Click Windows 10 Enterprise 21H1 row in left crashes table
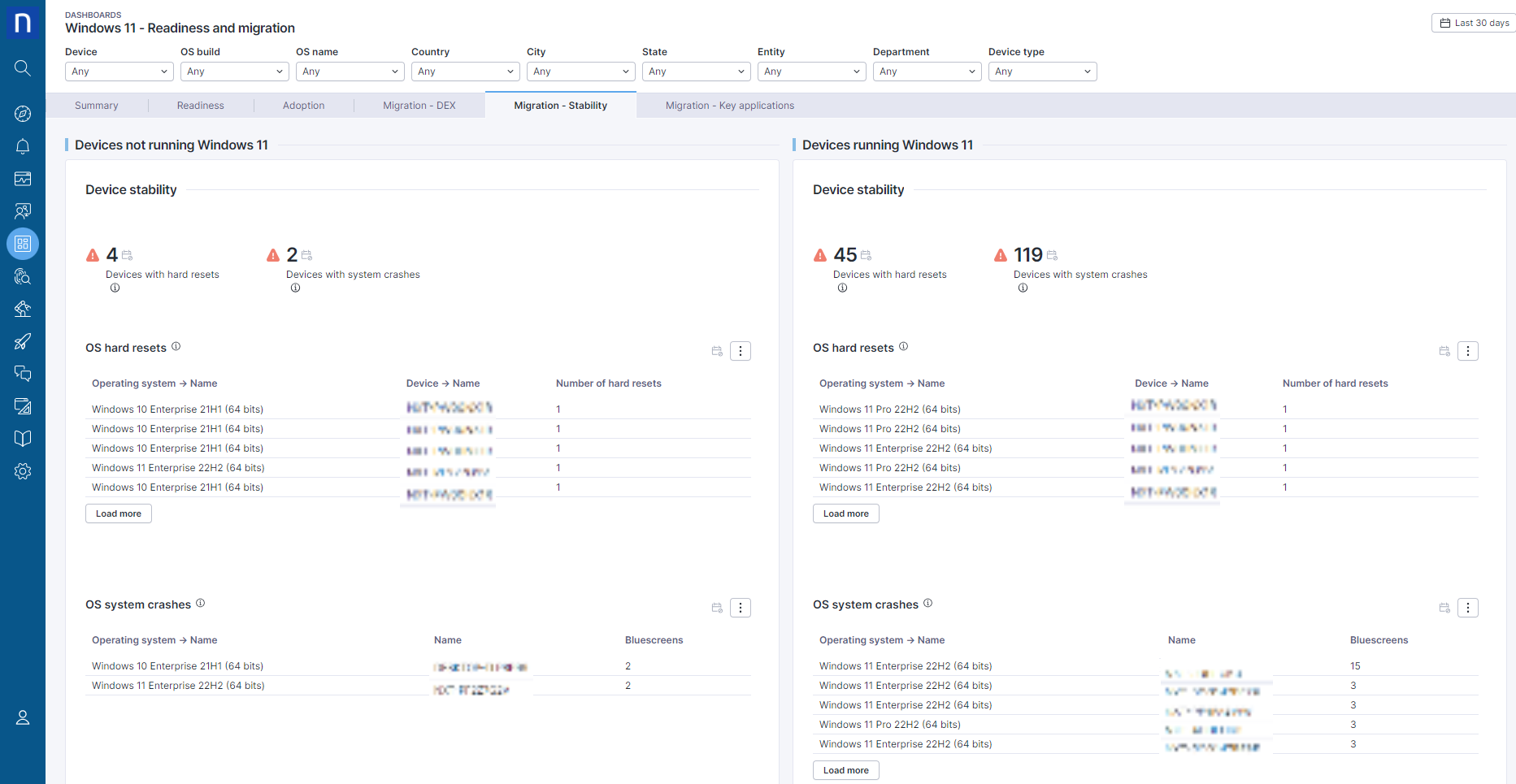Image resolution: width=1516 pixels, height=784 pixels. click(x=418, y=666)
